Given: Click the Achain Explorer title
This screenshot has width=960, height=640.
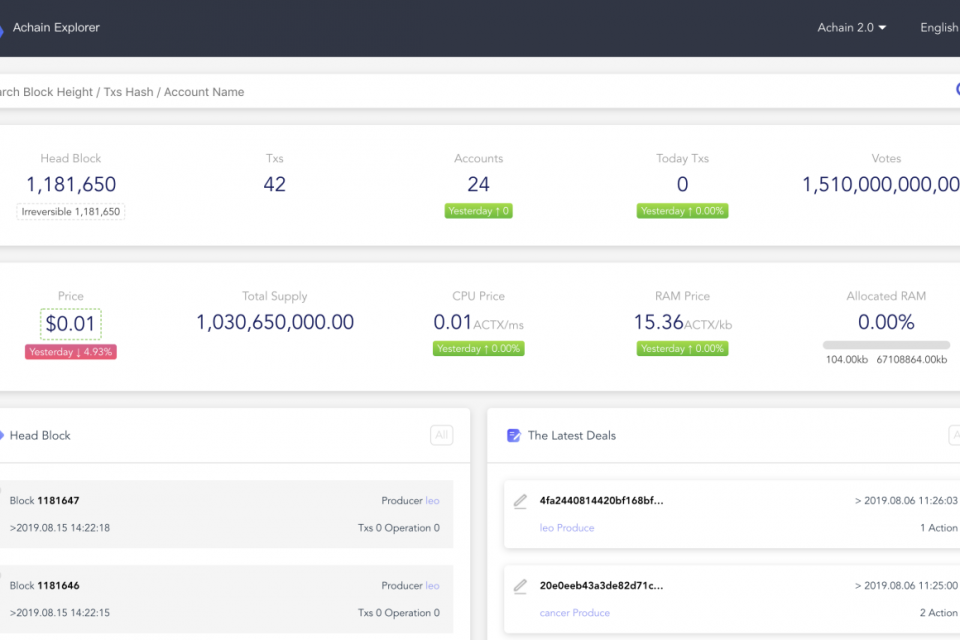Looking at the screenshot, I should click(x=56, y=28).
